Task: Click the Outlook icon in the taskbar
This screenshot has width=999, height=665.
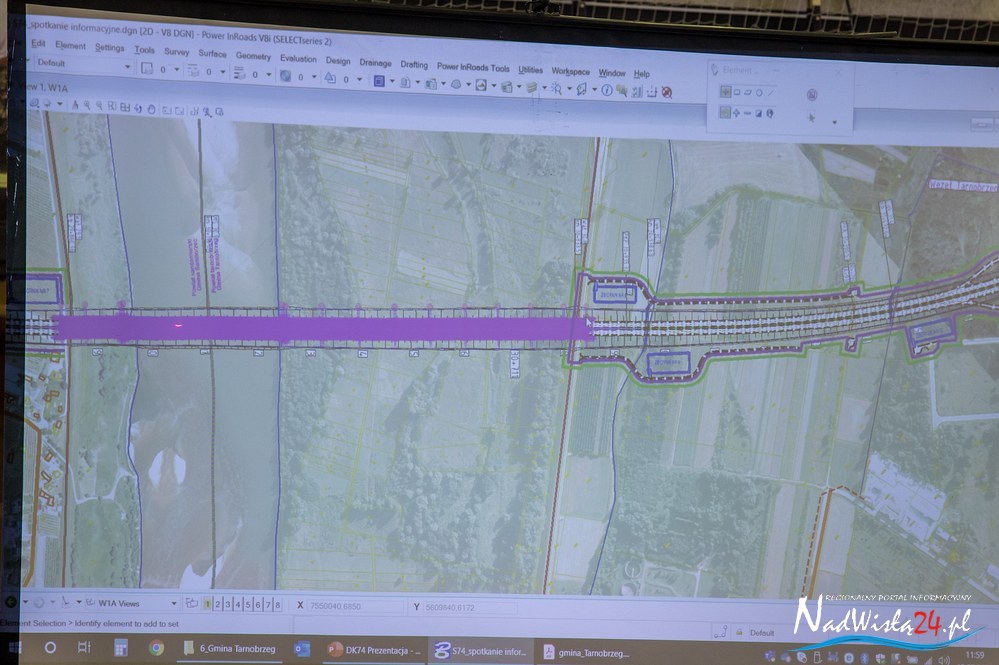Action: [x=301, y=649]
